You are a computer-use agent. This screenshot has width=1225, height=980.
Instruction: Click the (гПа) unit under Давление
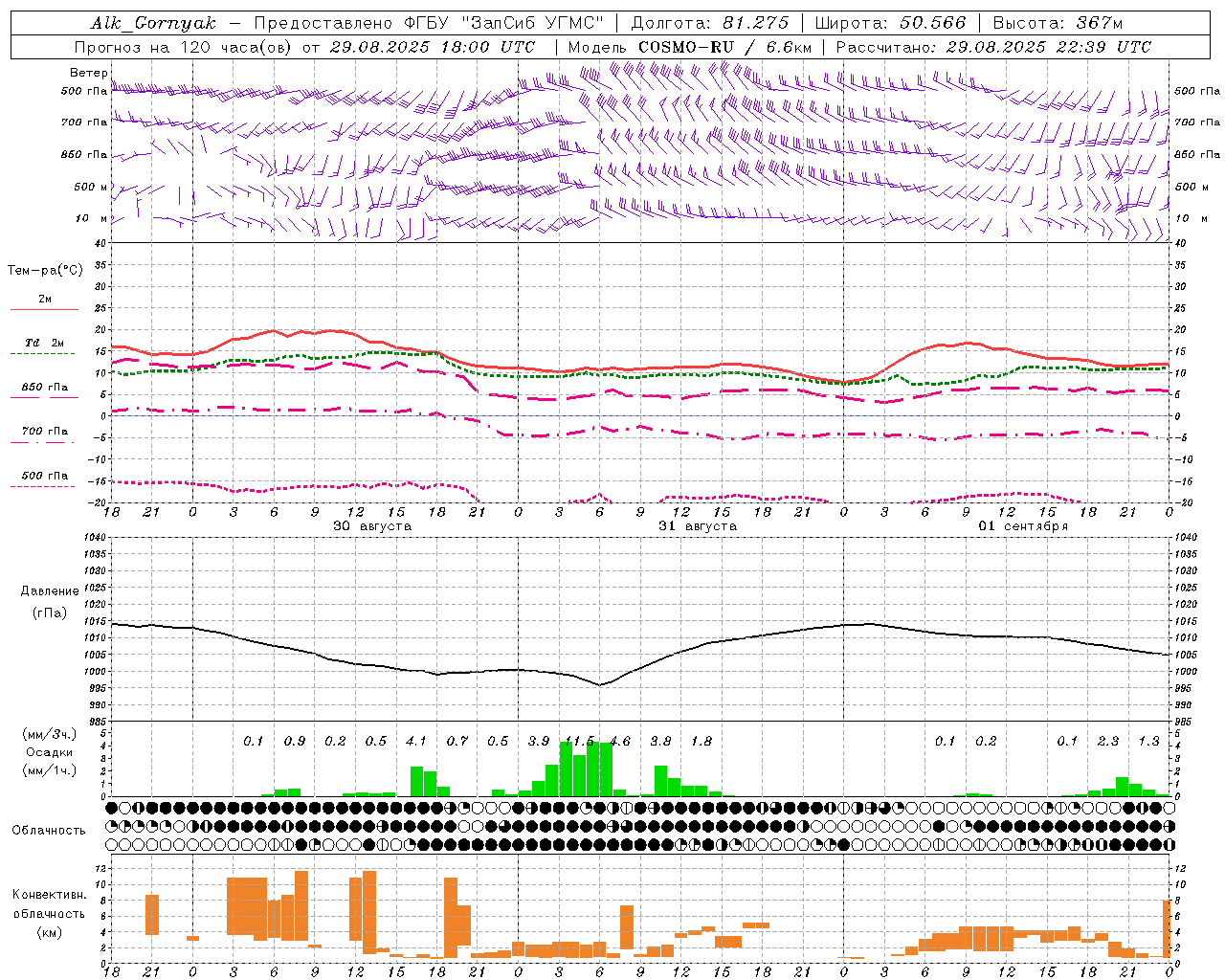[x=50, y=613]
